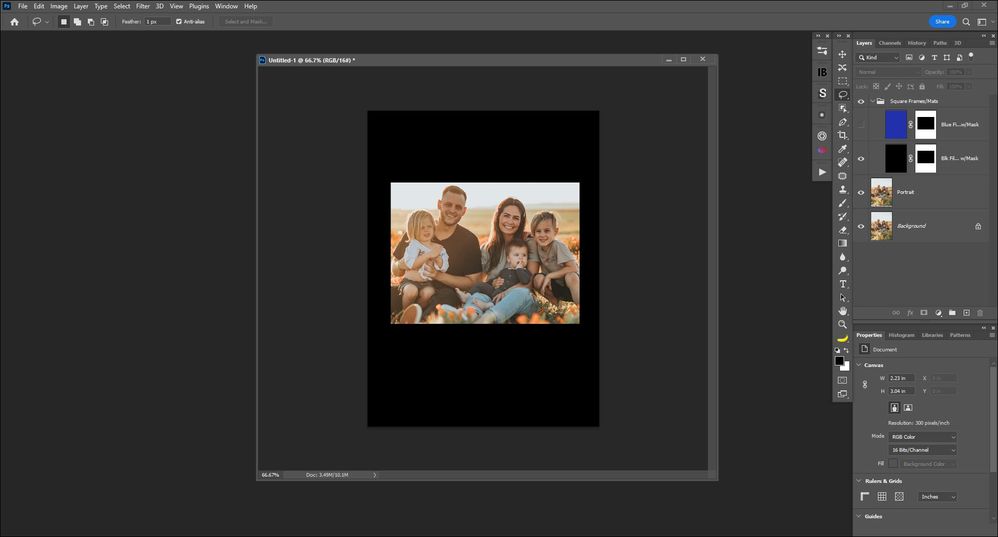Click the Play actions icon in side panel
This screenshot has width=998, height=537.
tap(822, 172)
